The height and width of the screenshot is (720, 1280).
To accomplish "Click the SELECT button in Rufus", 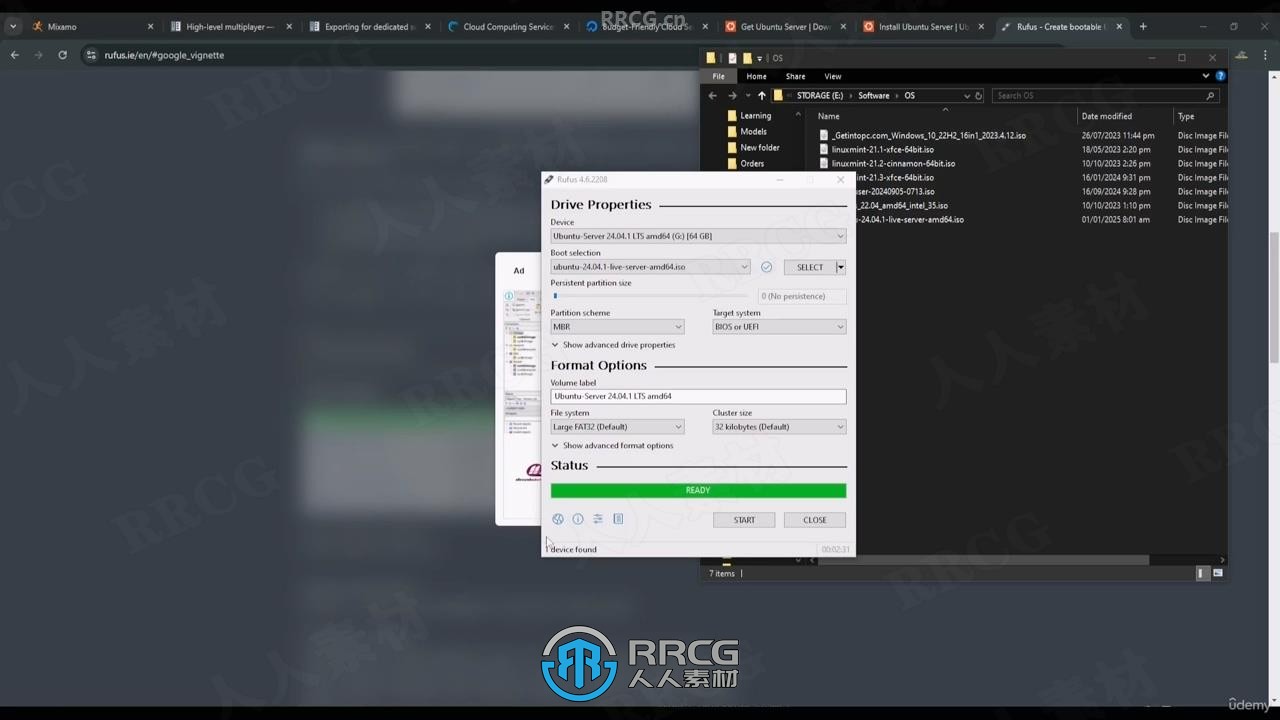I will point(809,267).
